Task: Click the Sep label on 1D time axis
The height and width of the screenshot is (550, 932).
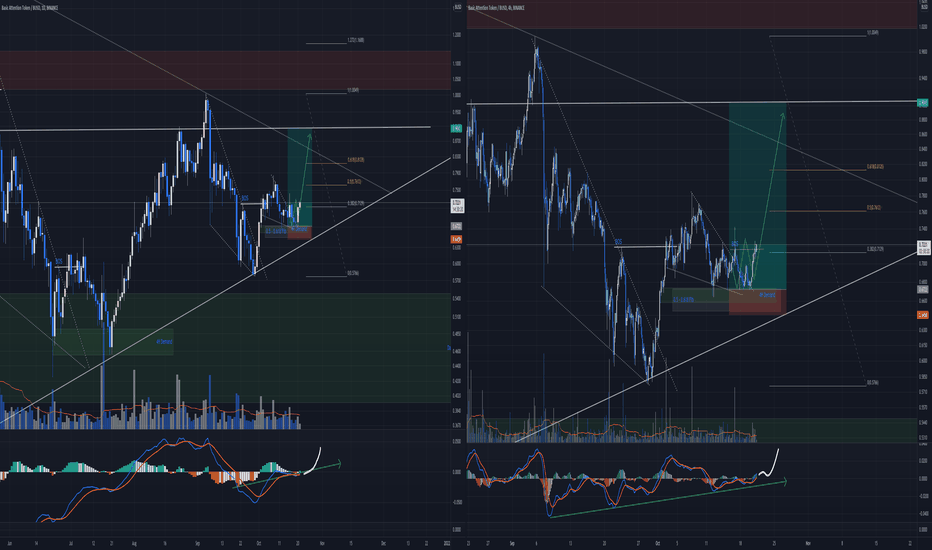Action: 197,543
